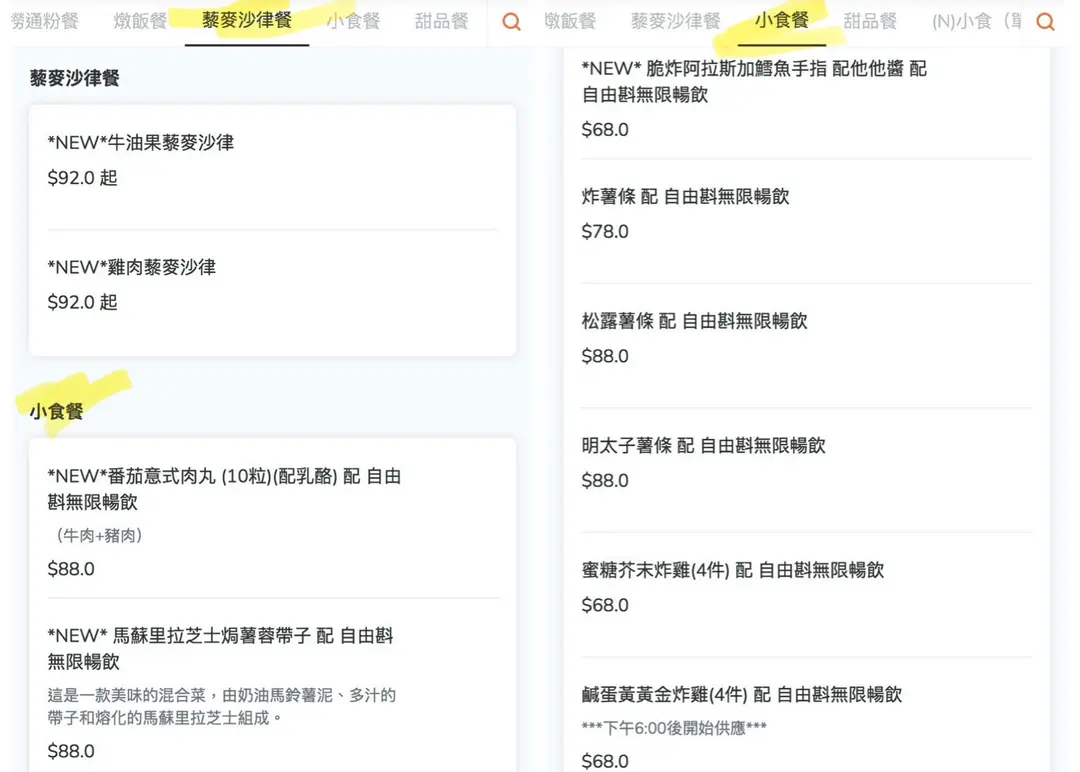Select the 雞肉藜麥沙律 menu item
This screenshot has width=1080, height=772.
tap(272, 285)
